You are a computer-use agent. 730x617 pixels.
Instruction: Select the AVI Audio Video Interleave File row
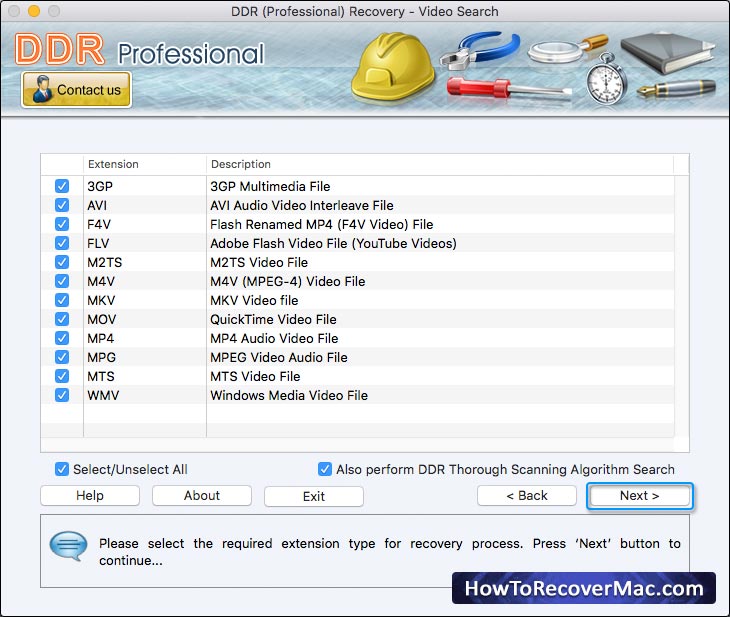[x=358, y=205]
